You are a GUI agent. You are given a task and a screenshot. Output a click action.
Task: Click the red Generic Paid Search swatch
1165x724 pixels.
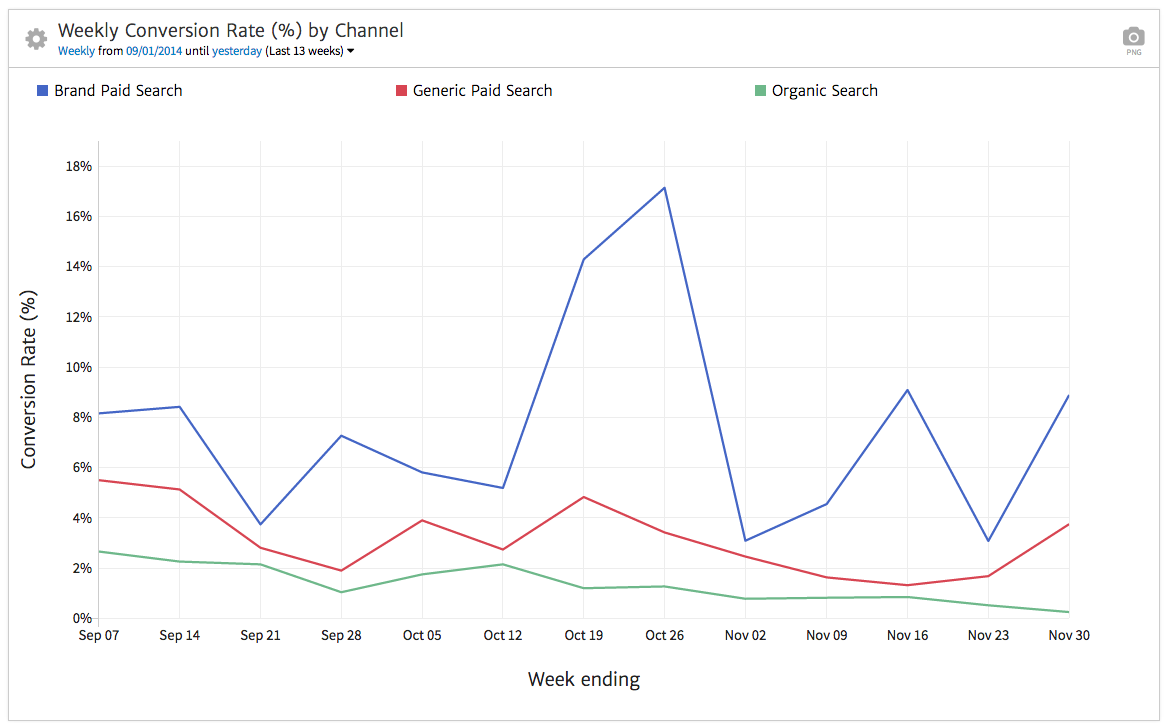[401, 91]
